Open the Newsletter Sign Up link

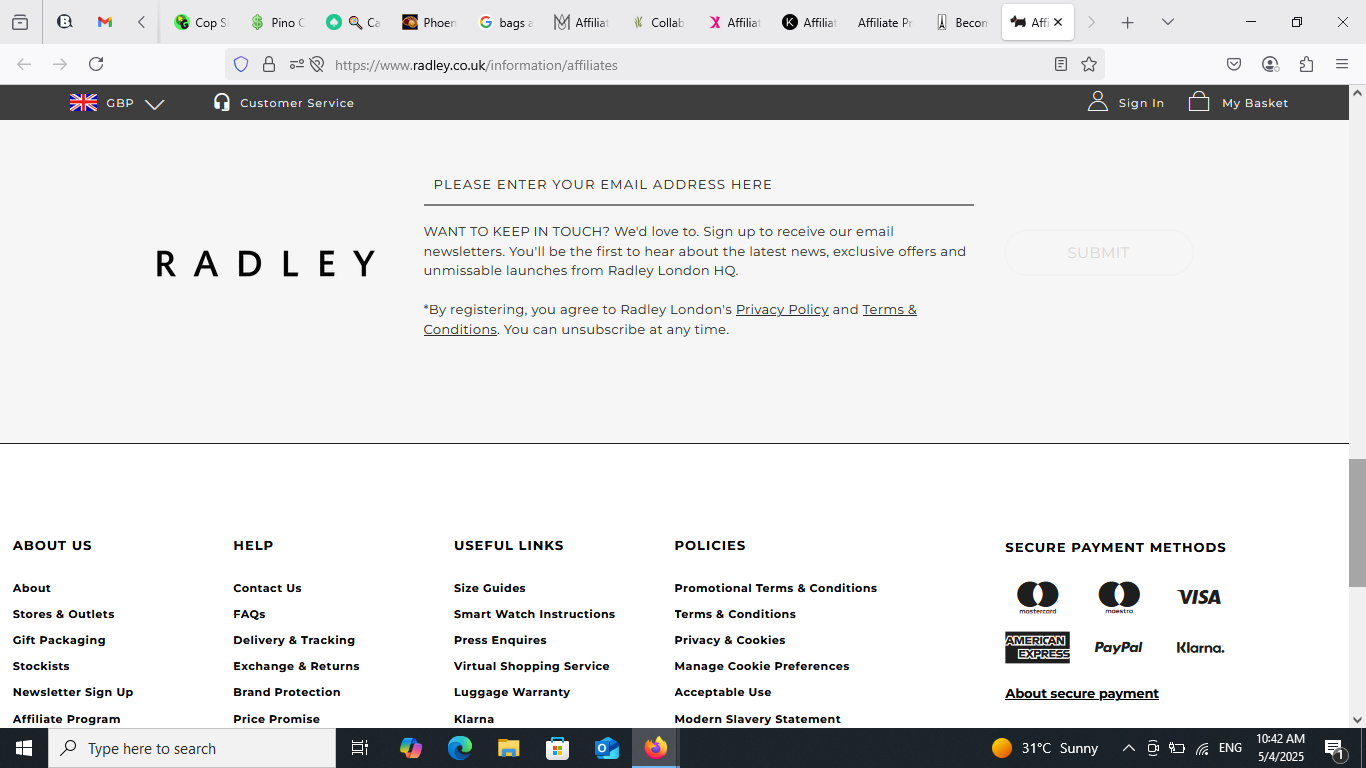pyautogui.click(x=73, y=692)
